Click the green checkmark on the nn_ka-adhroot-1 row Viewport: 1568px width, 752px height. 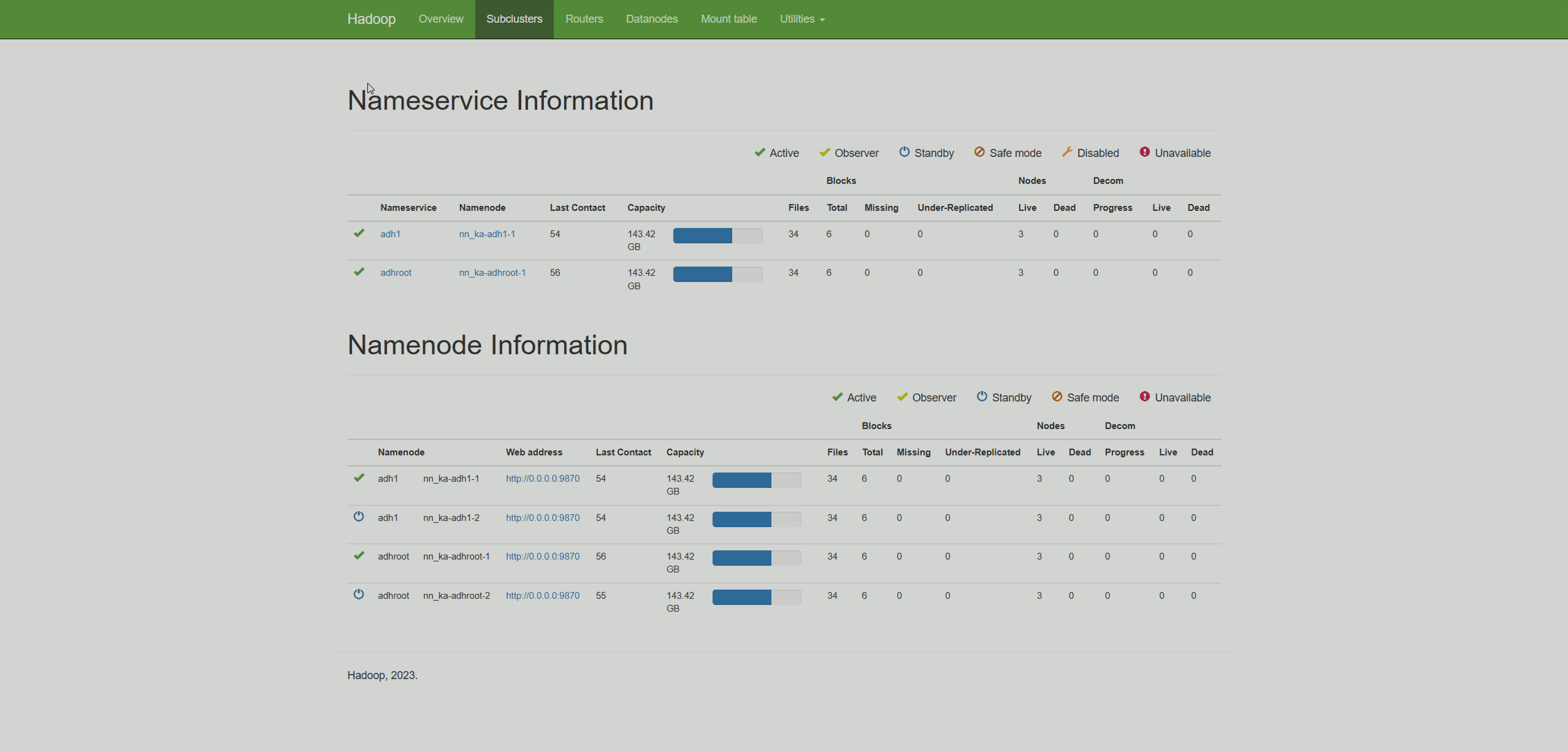coord(359,555)
